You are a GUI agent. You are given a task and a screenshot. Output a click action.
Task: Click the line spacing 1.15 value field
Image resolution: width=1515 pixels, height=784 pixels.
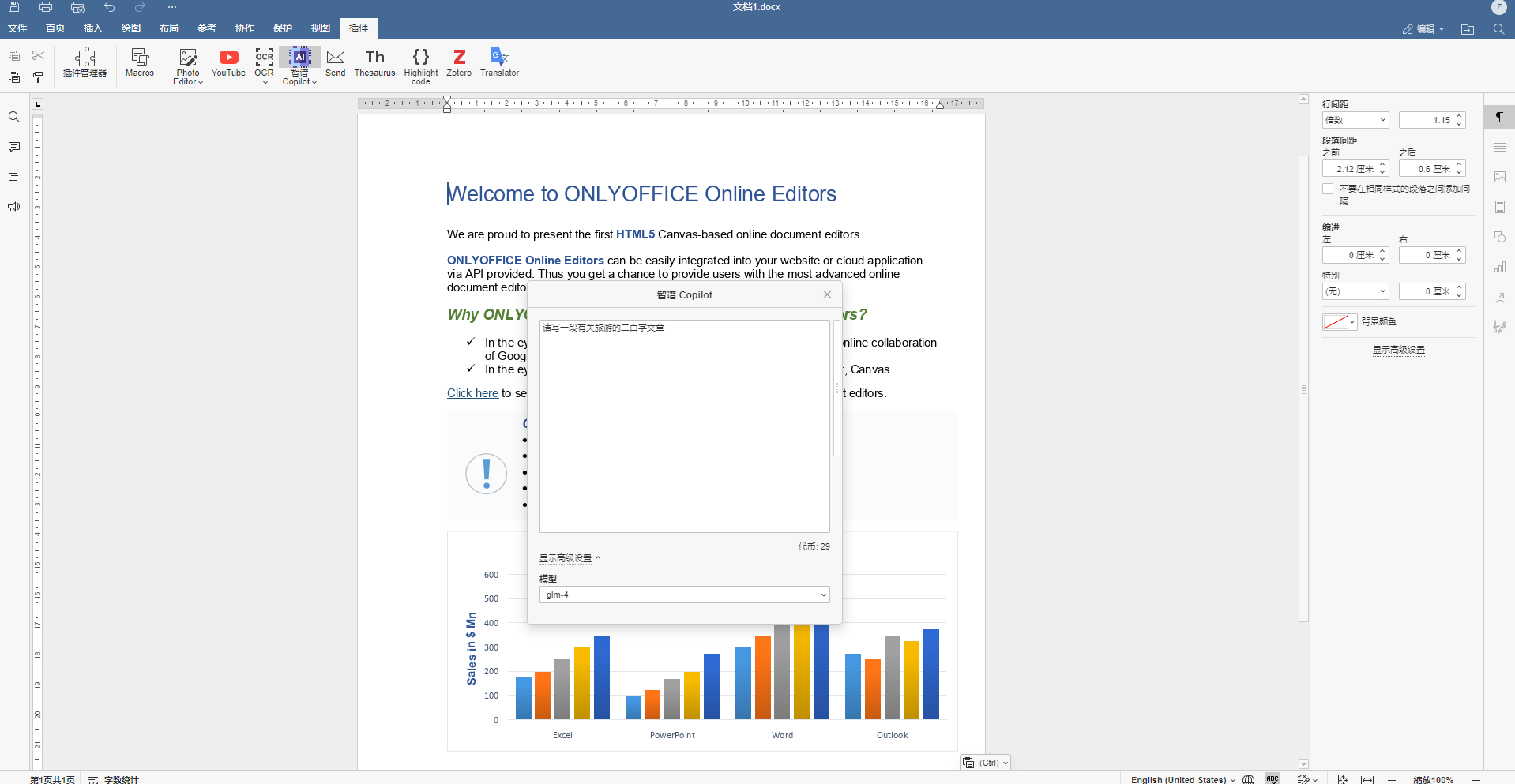click(1427, 120)
